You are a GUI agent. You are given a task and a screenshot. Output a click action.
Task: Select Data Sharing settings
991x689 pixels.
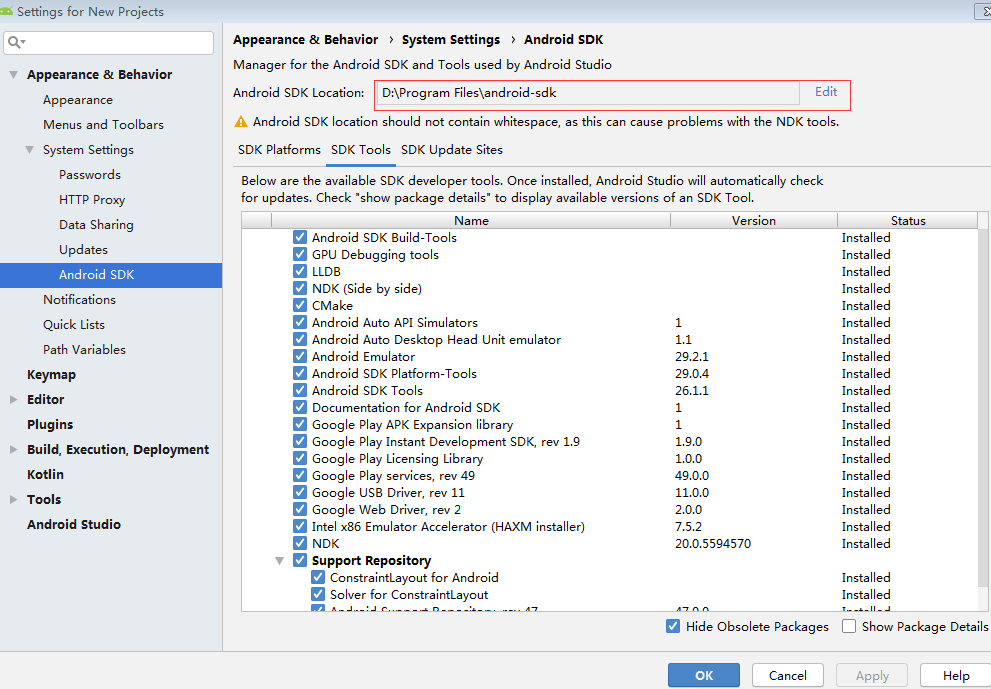coord(96,224)
